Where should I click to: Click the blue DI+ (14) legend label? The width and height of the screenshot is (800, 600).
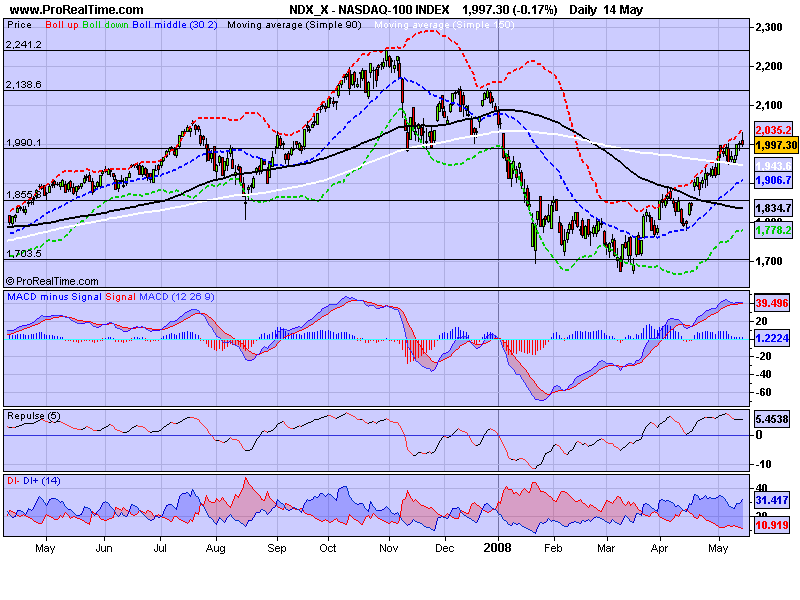pyautogui.click(x=41, y=480)
